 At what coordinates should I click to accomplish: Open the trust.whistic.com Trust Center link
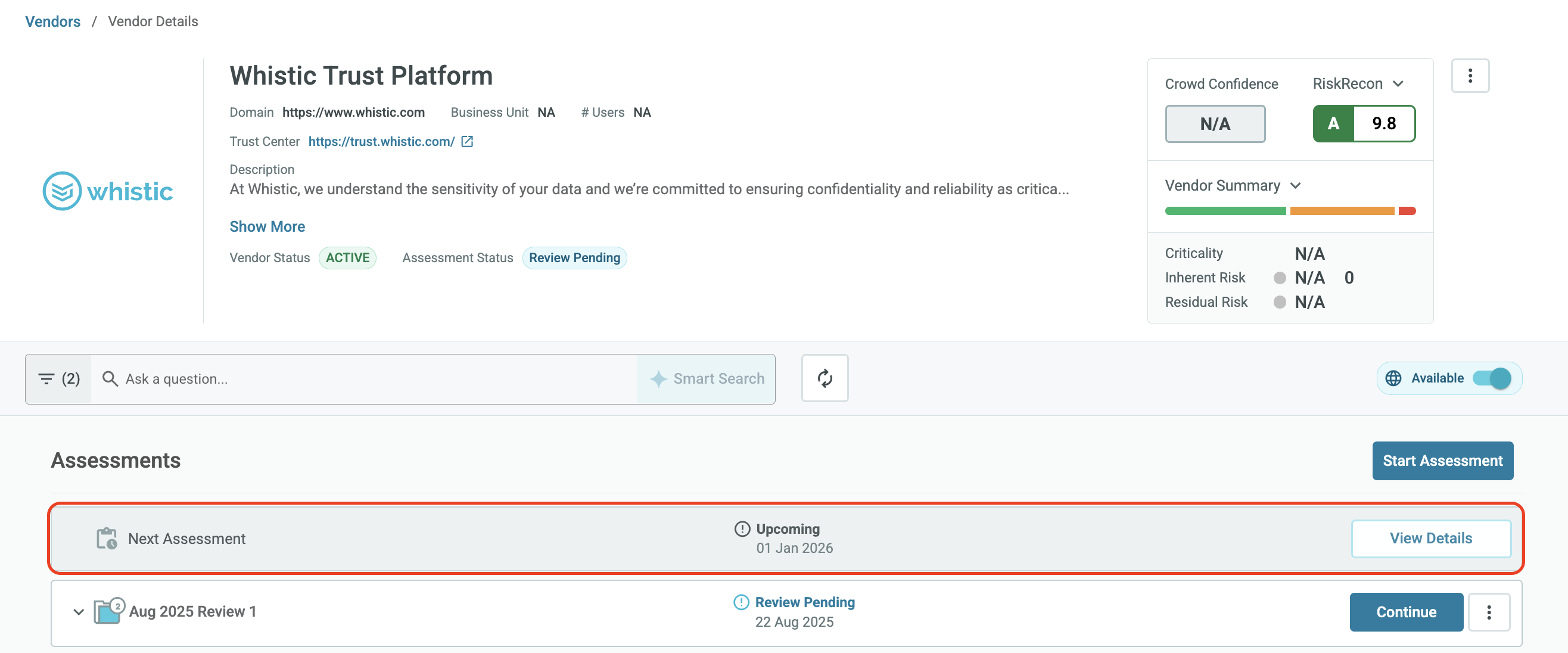pos(382,141)
